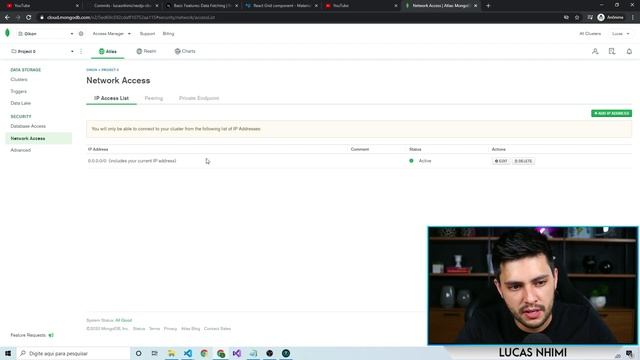This screenshot has height=360, width=640.
Task: Click the breadcrumb project link above title
Action: (110, 70)
